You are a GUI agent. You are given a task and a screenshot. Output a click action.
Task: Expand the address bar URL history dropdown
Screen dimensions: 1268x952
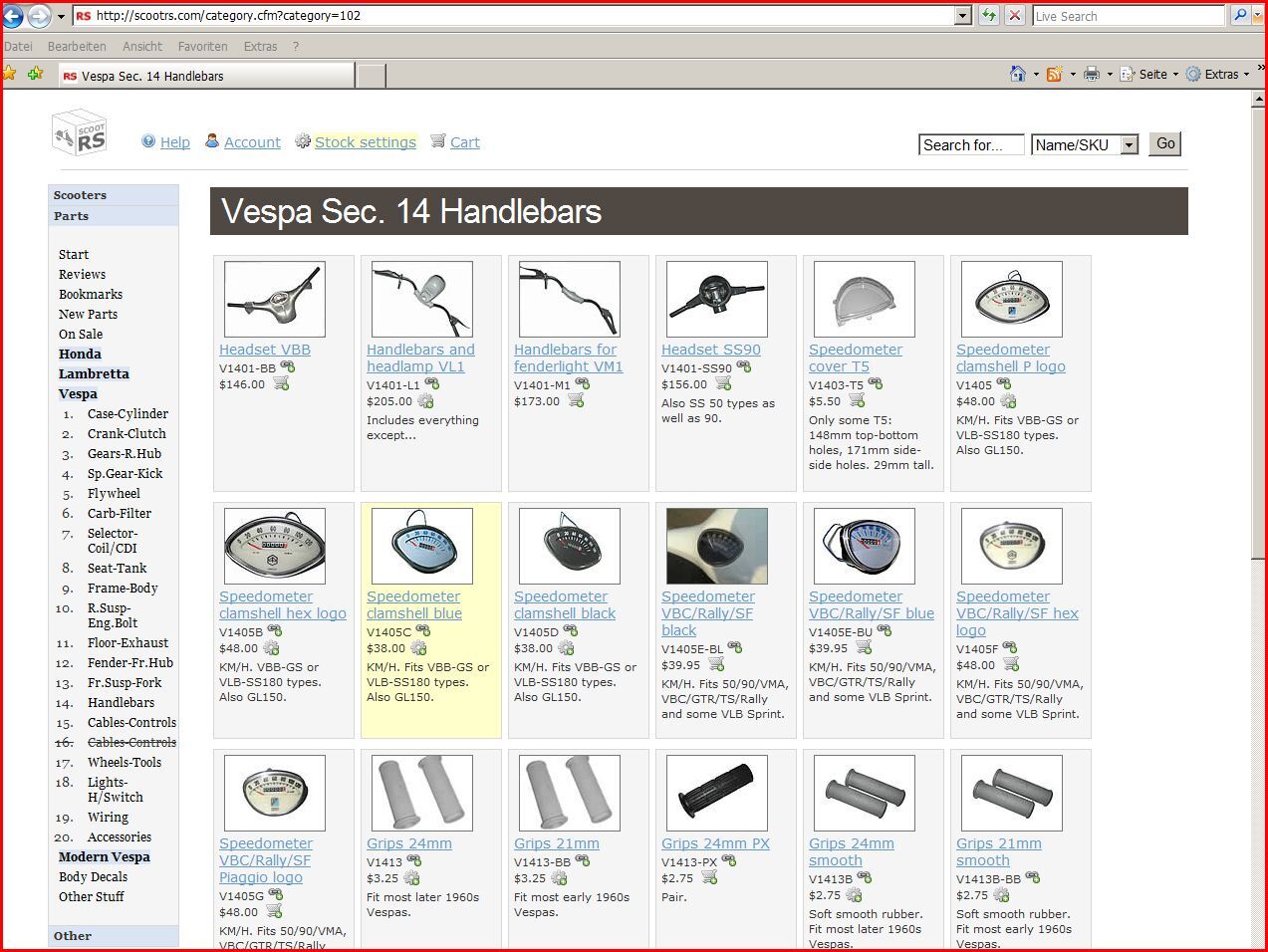tap(962, 15)
